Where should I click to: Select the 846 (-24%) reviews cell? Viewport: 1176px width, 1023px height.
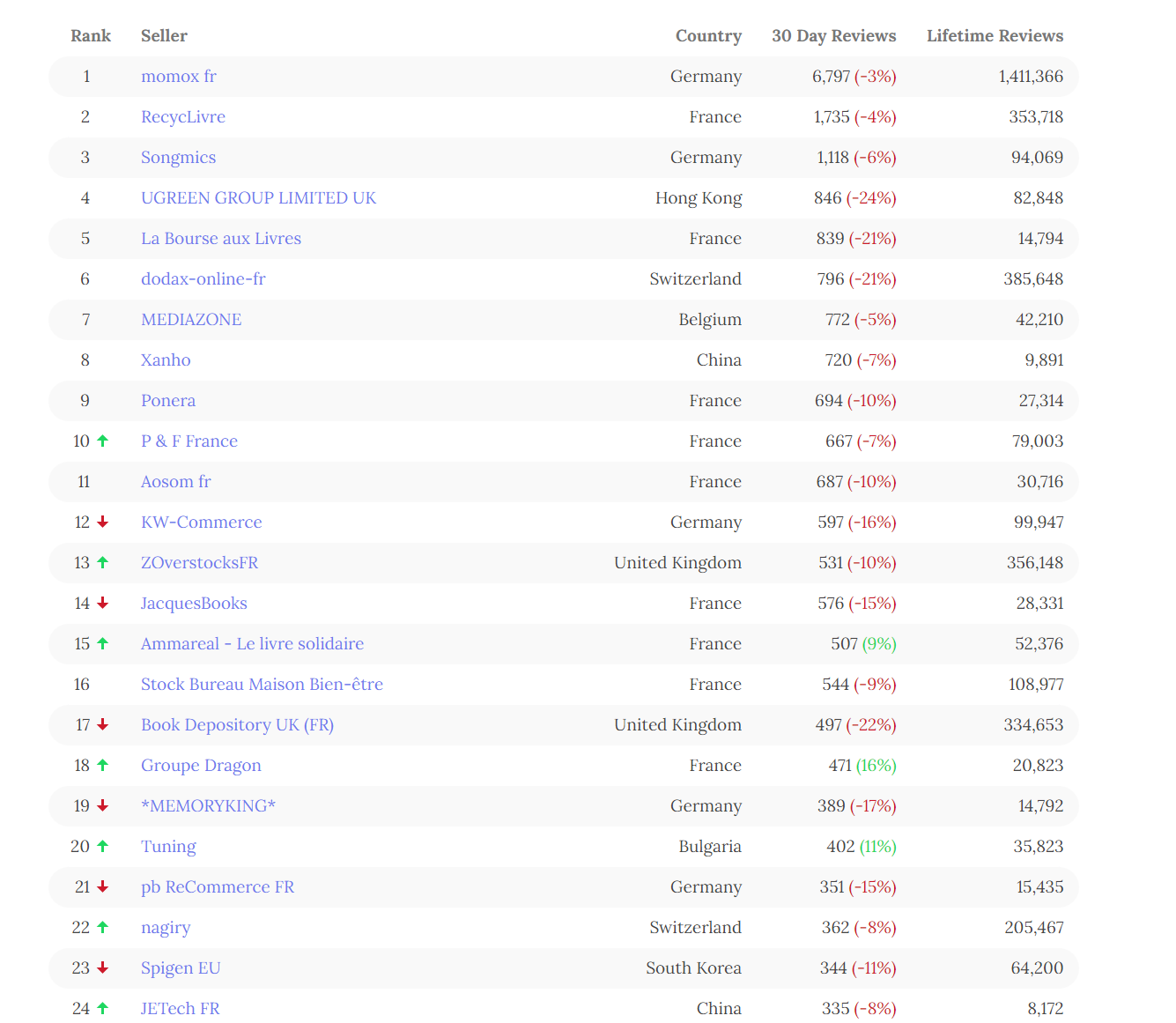coord(854,198)
